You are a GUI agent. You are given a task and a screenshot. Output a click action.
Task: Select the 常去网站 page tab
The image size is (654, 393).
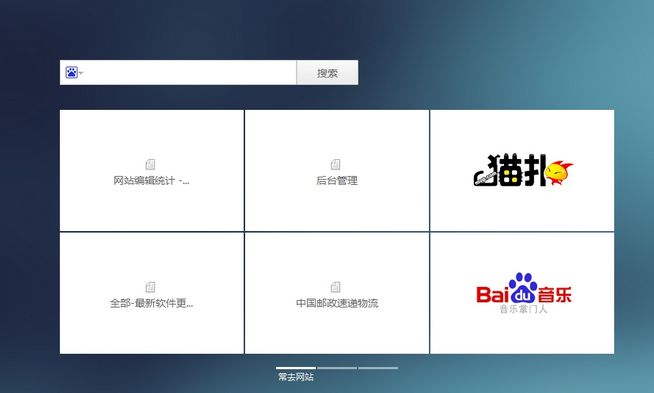click(296, 374)
